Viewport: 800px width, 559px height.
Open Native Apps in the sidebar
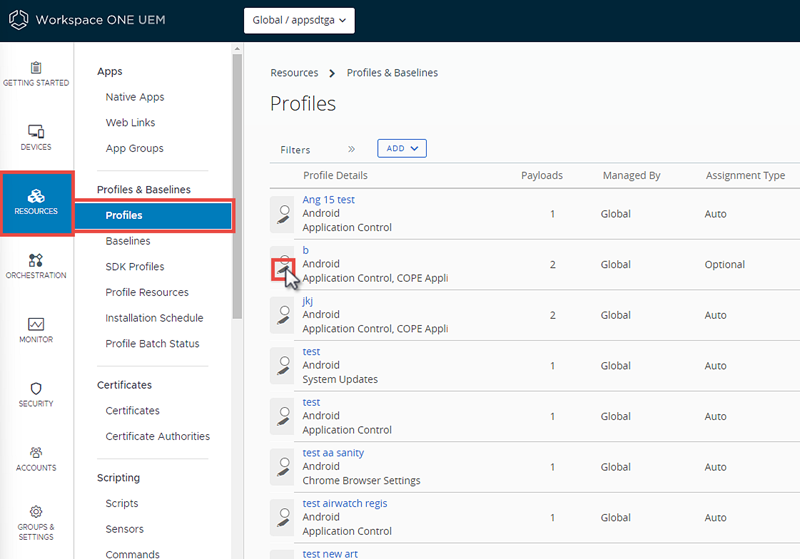click(x=135, y=97)
